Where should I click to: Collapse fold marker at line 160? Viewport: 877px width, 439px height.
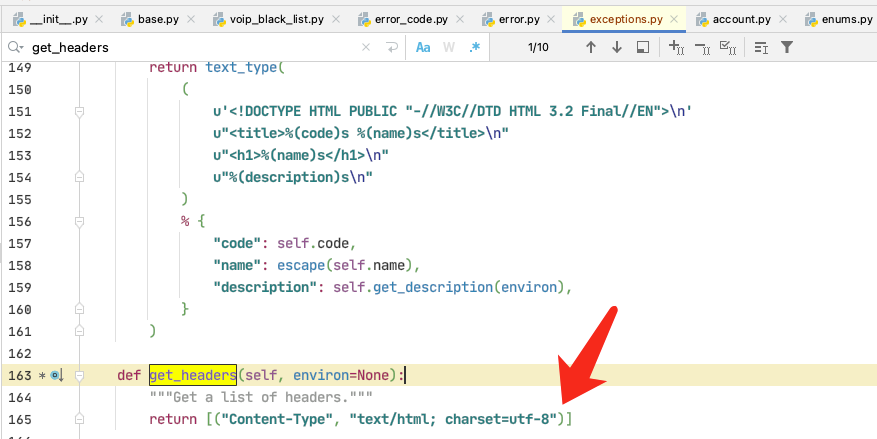tap(79, 309)
